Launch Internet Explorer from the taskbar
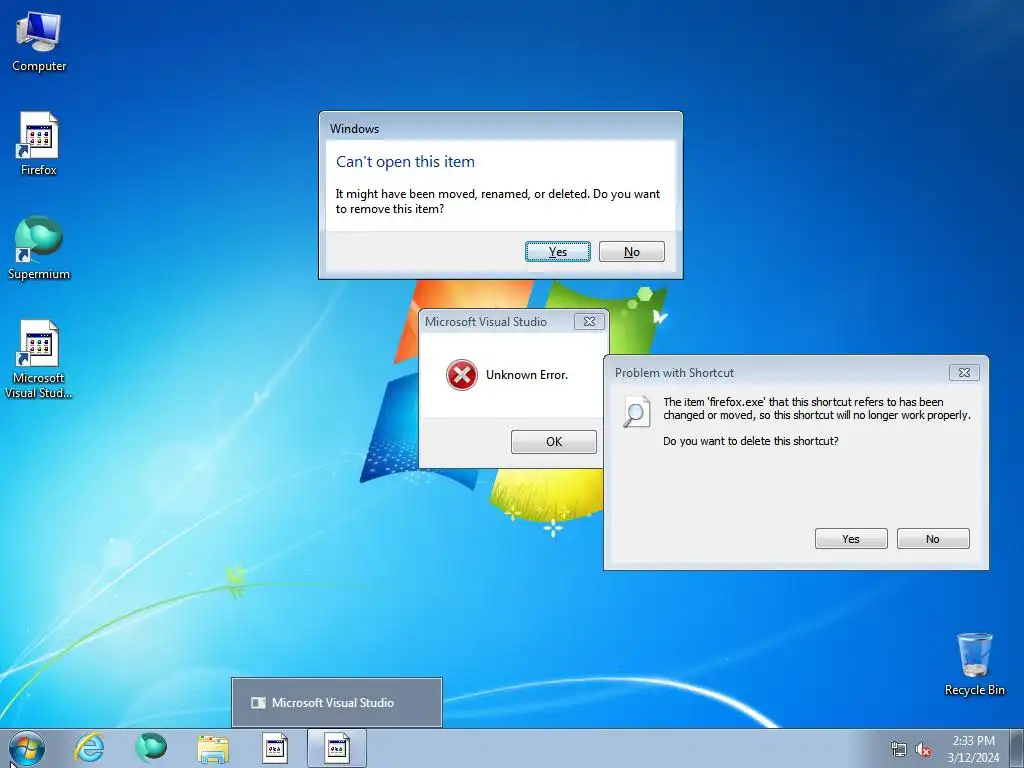Image resolution: width=1024 pixels, height=768 pixels. [89, 748]
